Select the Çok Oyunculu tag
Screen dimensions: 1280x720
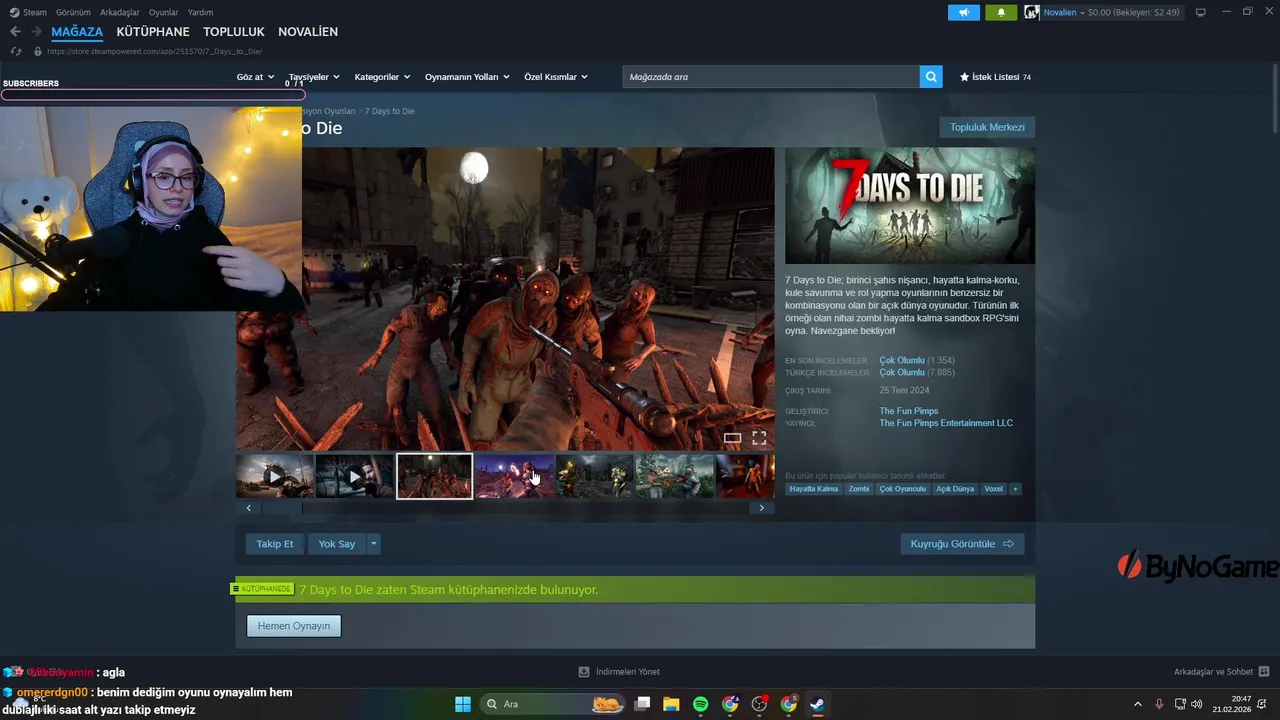903,489
